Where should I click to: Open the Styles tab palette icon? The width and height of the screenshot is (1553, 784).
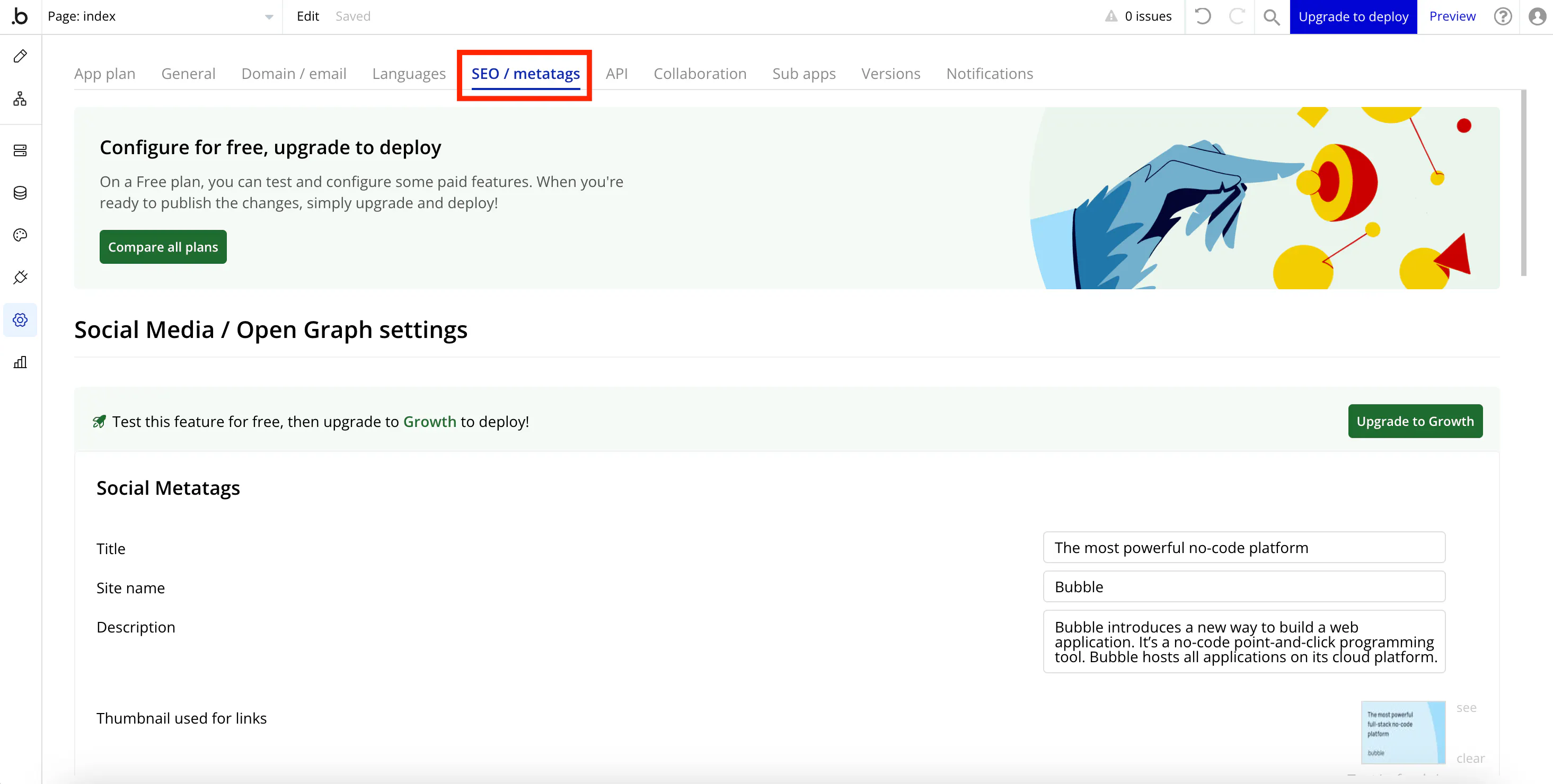[20, 235]
